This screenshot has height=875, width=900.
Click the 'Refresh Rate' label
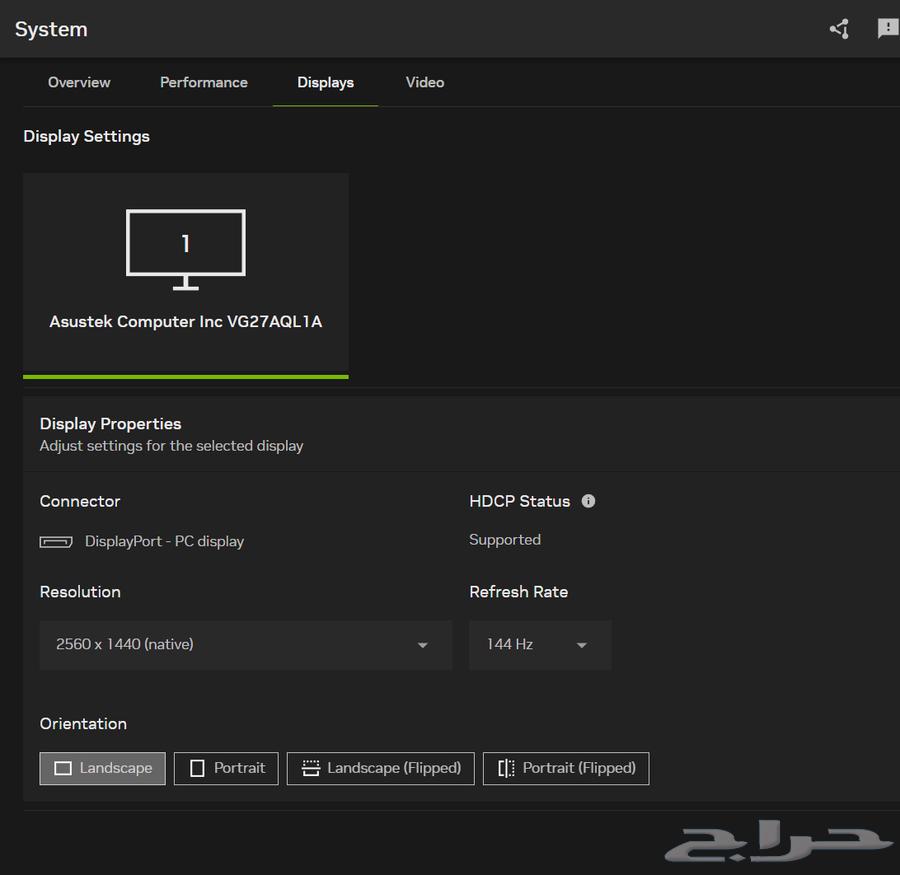(x=519, y=592)
